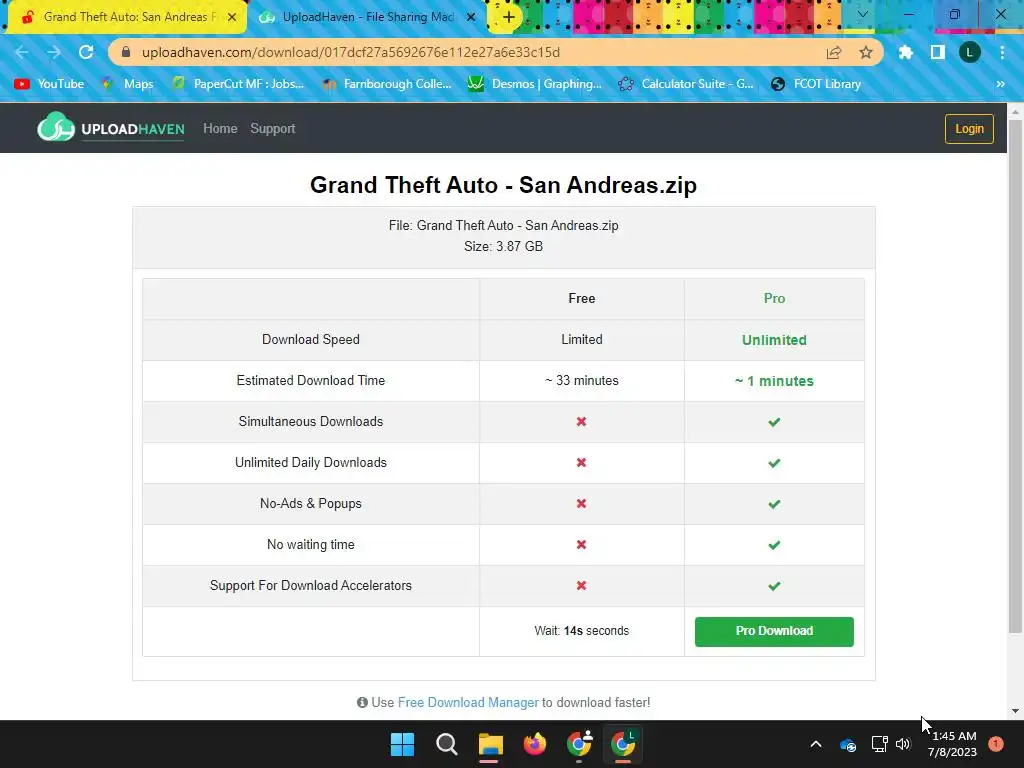Close the UploadHaven tab

point(471,17)
